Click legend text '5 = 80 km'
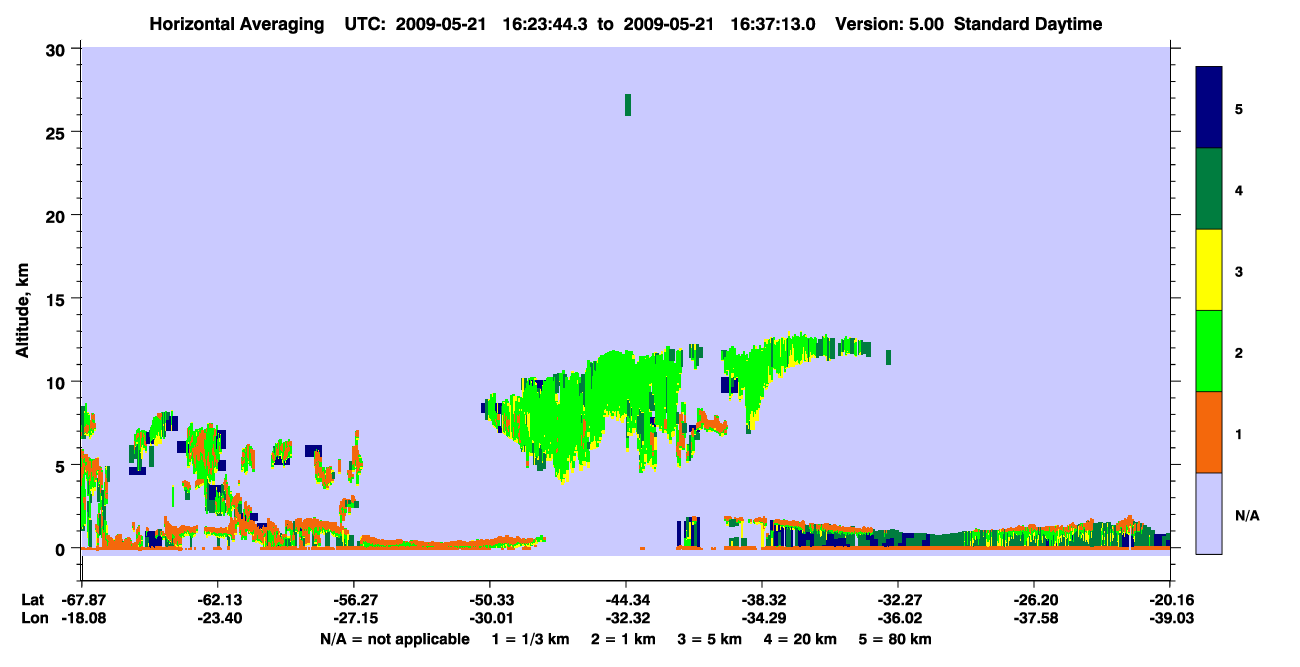 click(896, 639)
